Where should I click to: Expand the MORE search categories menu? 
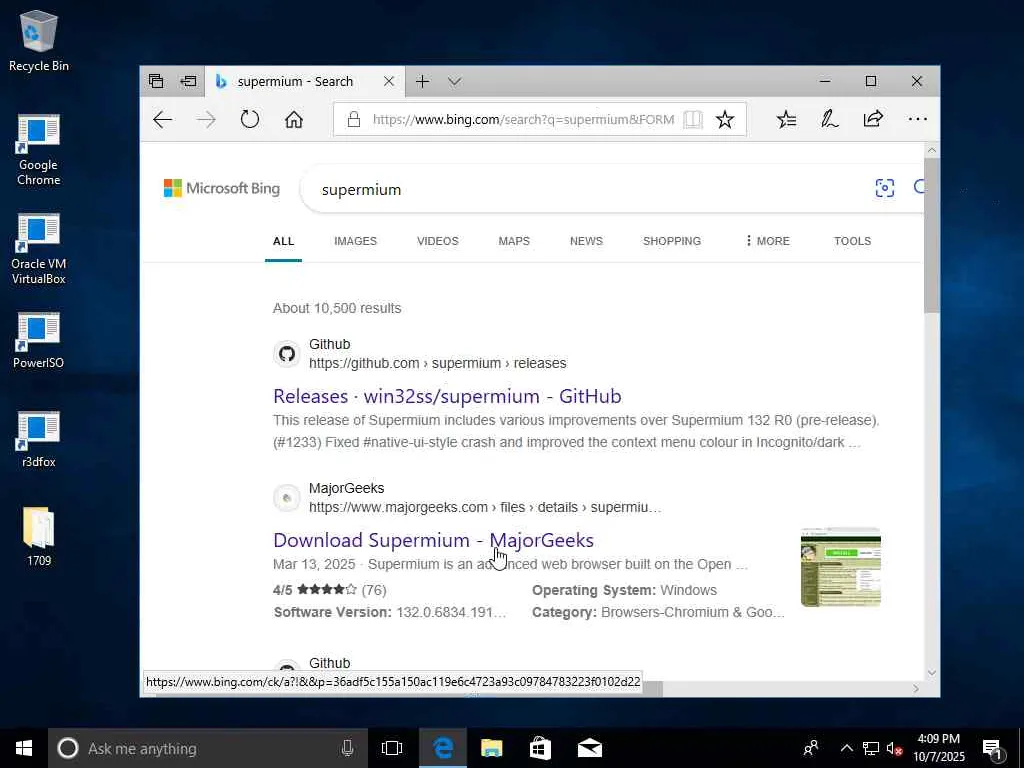click(767, 241)
